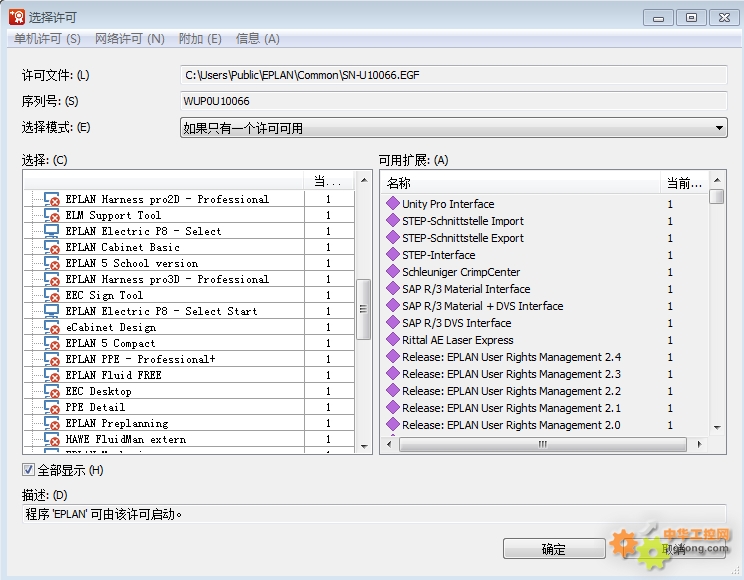Click the eCabinet Design license icon
This screenshot has width=744, height=580.
[x=52, y=327]
